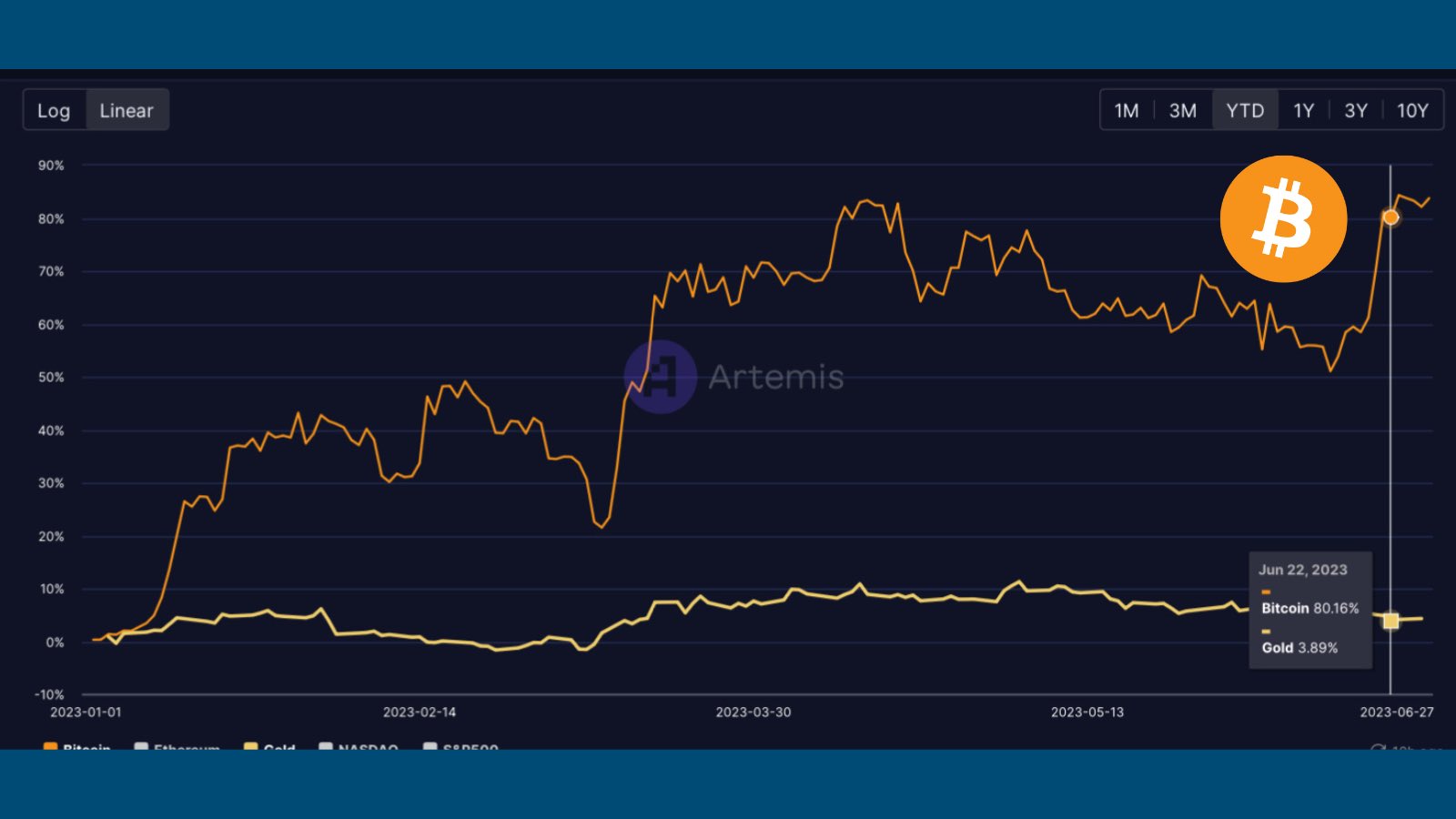Click the -10% y-axis label
Image resolution: width=1456 pixels, height=819 pixels.
tap(49, 694)
